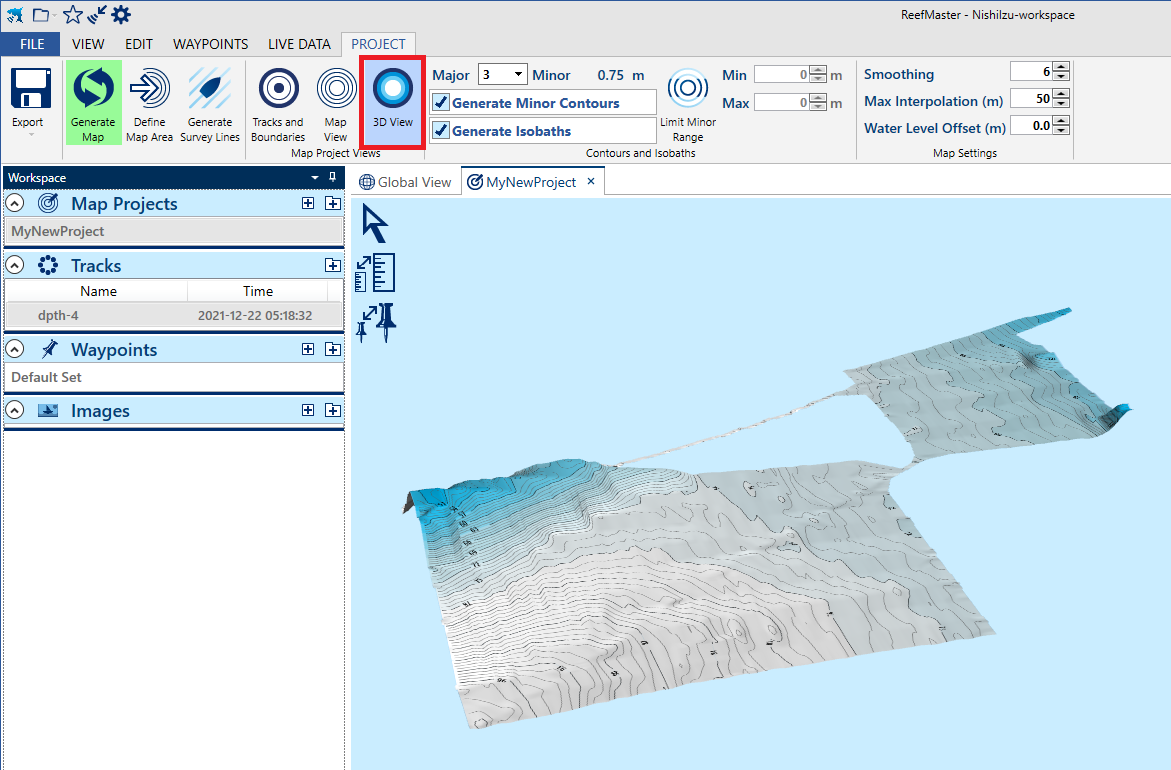The width and height of the screenshot is (1171, 770).
Task: Uncheck Generate Minor Contours checkbox
Action: pyautogui.click(x=441, y=103)
